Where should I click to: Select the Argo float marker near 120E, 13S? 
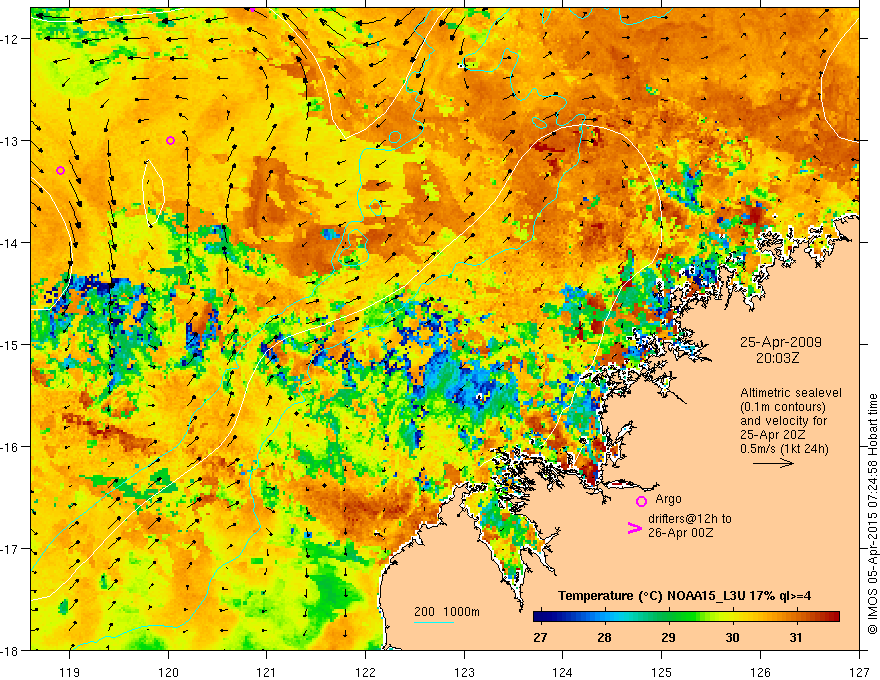[x=171, y=140]
